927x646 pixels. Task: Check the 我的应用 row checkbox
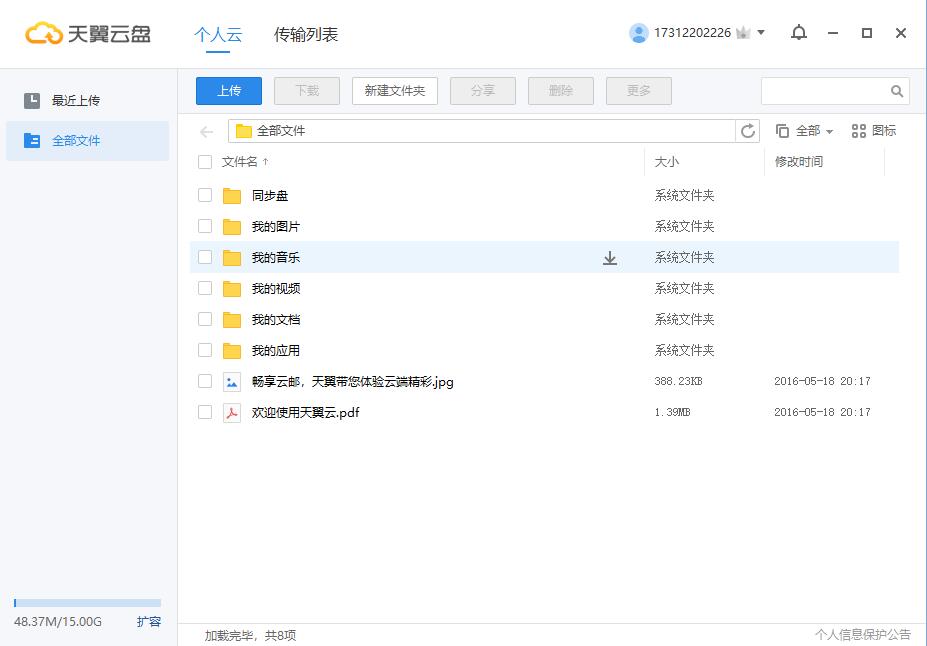[x=205, y=350]
